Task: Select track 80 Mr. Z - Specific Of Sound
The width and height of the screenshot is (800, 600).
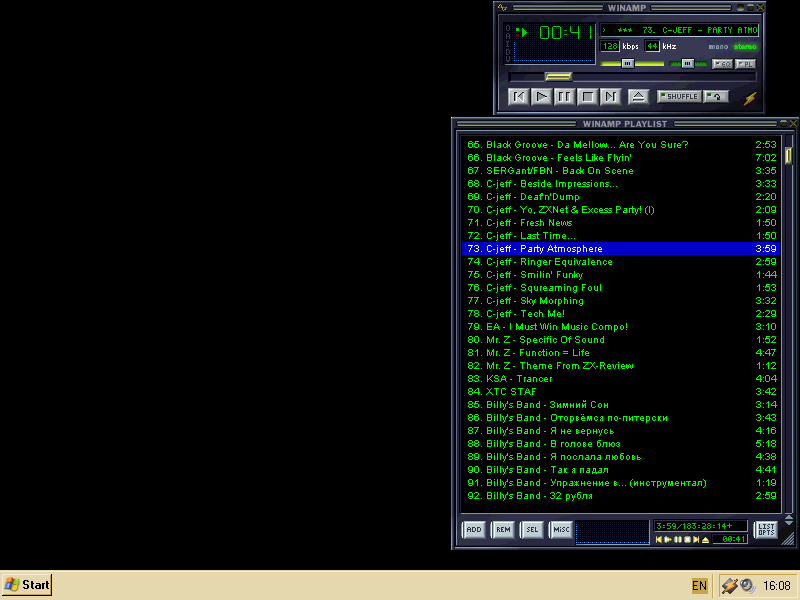Action: click(547, 340)
